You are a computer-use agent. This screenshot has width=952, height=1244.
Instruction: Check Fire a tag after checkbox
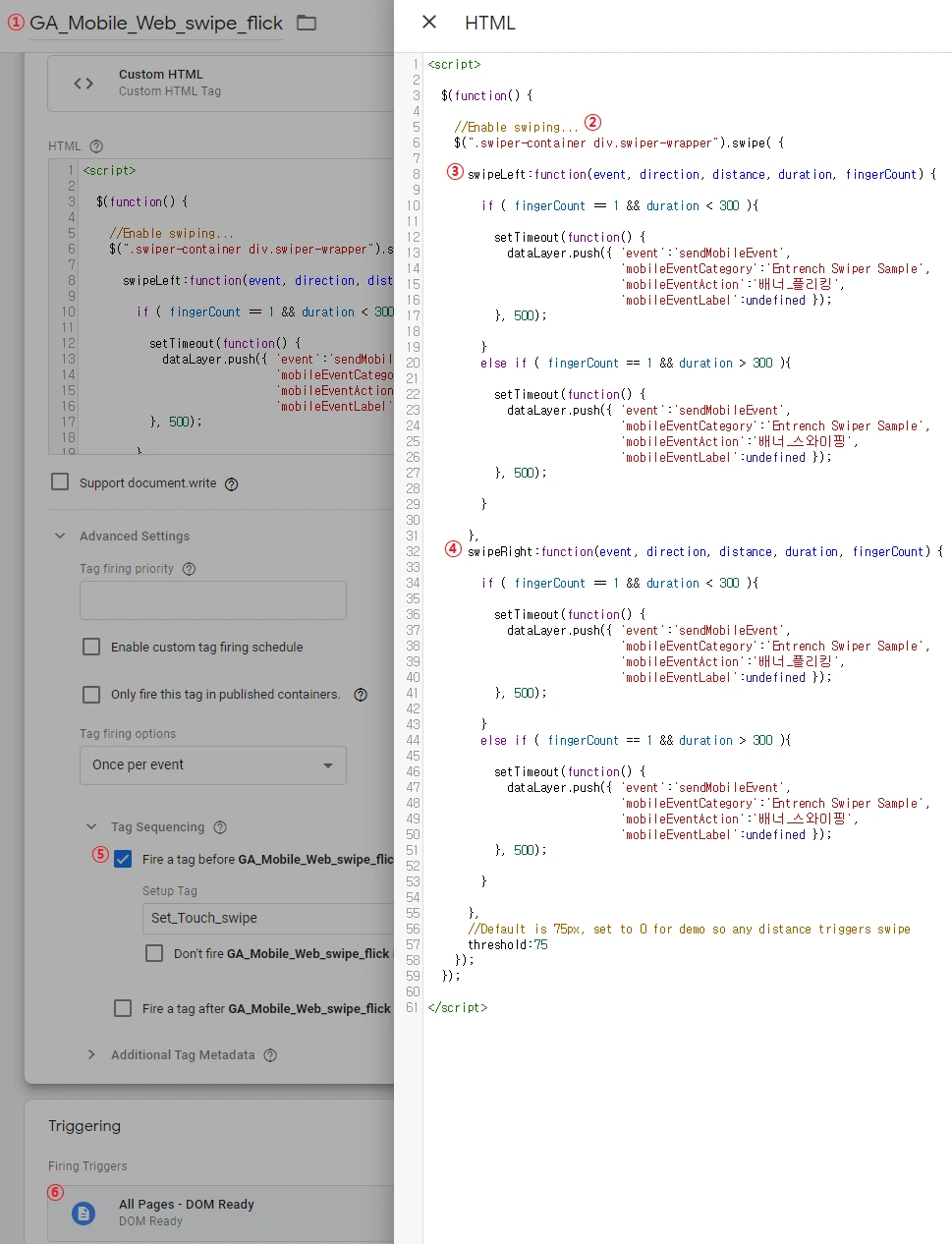coord(123,1008)
